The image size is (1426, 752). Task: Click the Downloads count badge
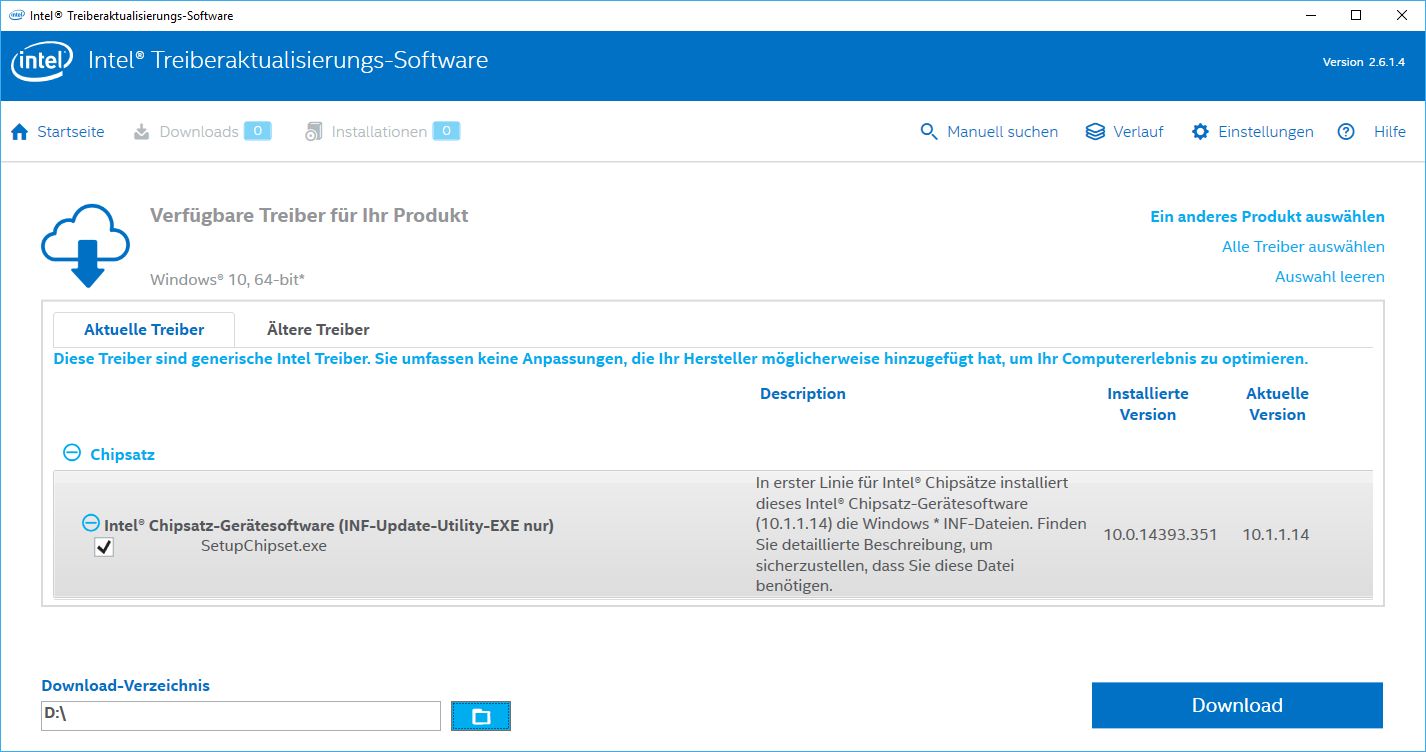click(258, 131)
